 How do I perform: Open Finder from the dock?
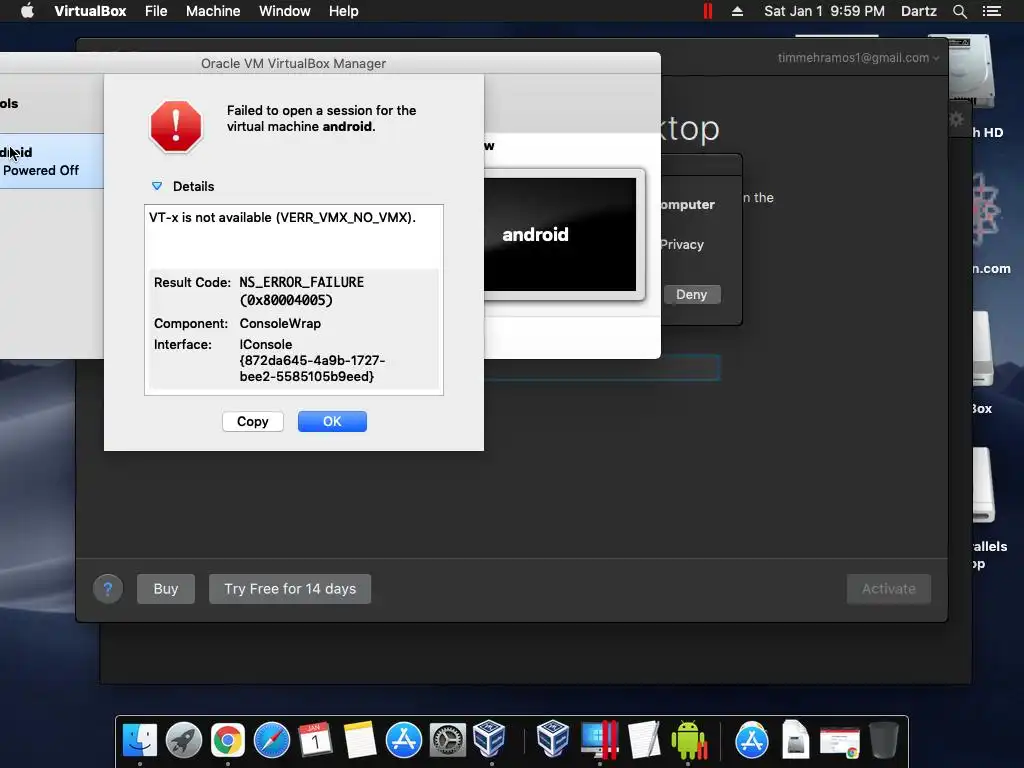pos(140,740)
